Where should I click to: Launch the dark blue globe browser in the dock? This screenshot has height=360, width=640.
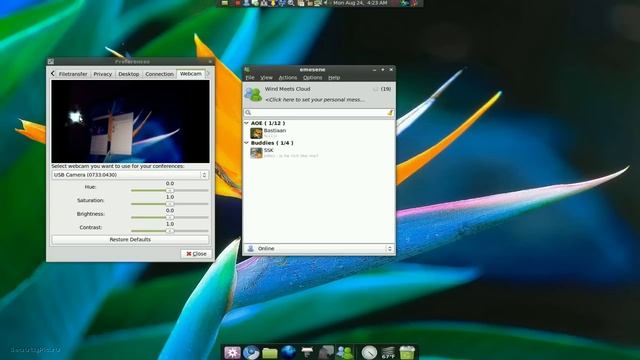tap(289, 352)
